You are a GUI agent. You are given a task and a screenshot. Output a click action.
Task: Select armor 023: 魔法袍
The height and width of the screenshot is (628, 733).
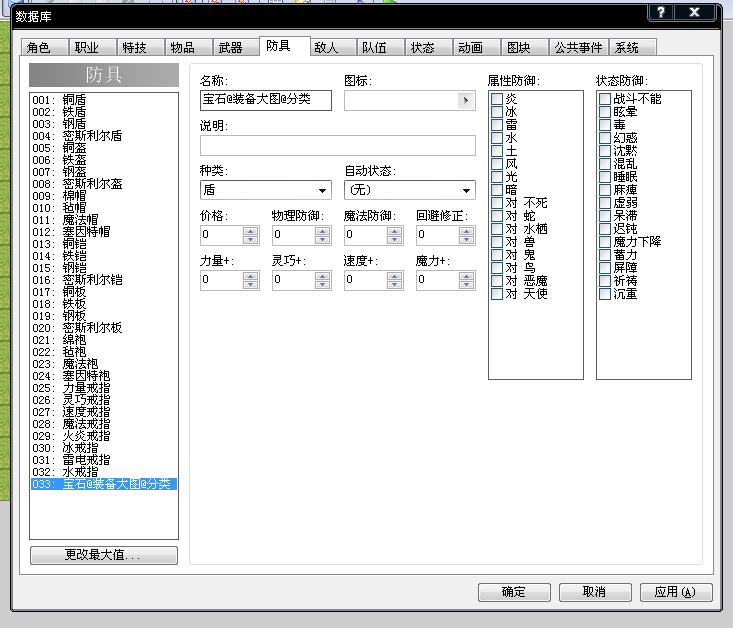click(103, 364)
